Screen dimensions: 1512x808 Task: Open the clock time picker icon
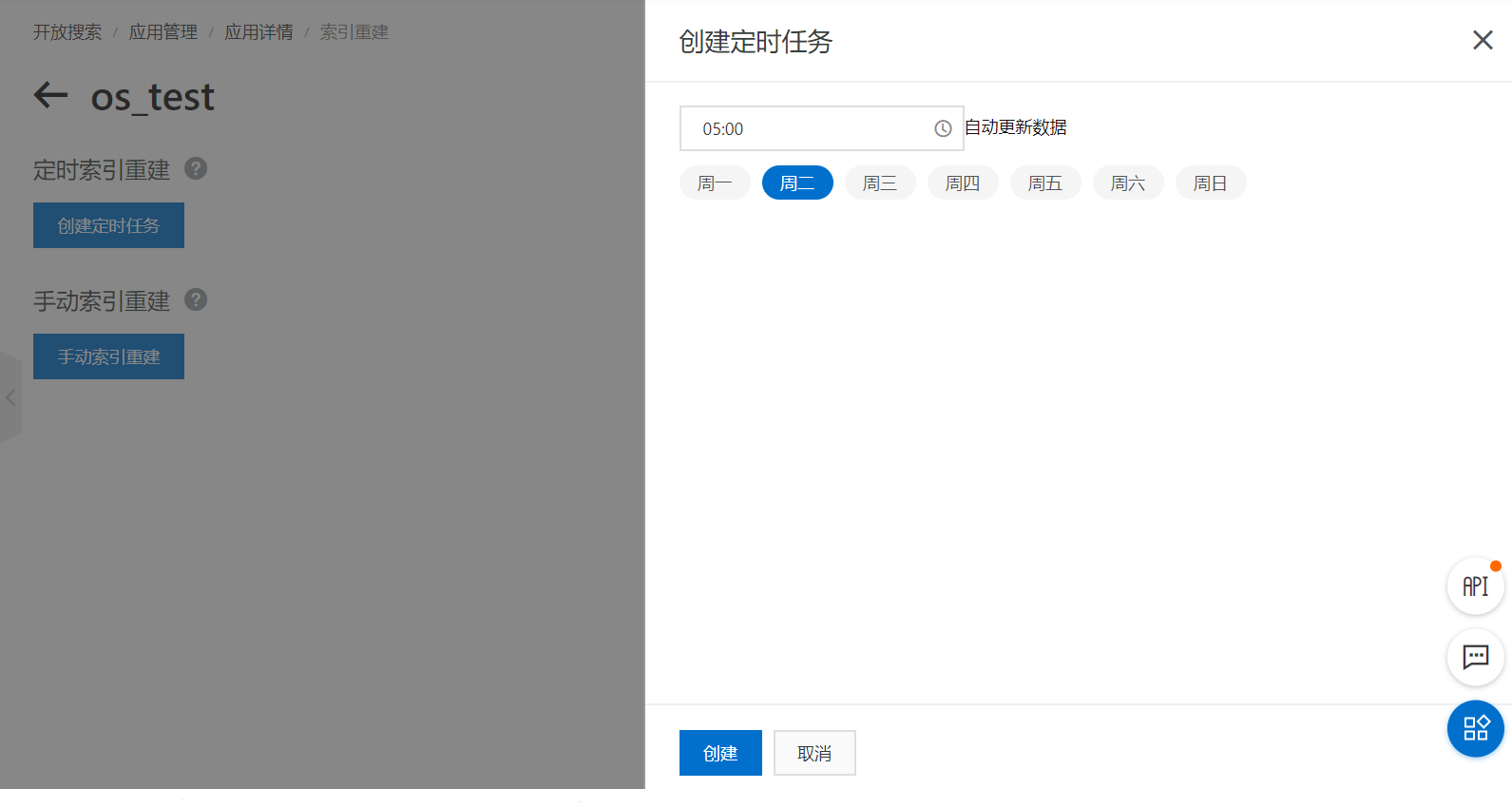pos(943,128)
